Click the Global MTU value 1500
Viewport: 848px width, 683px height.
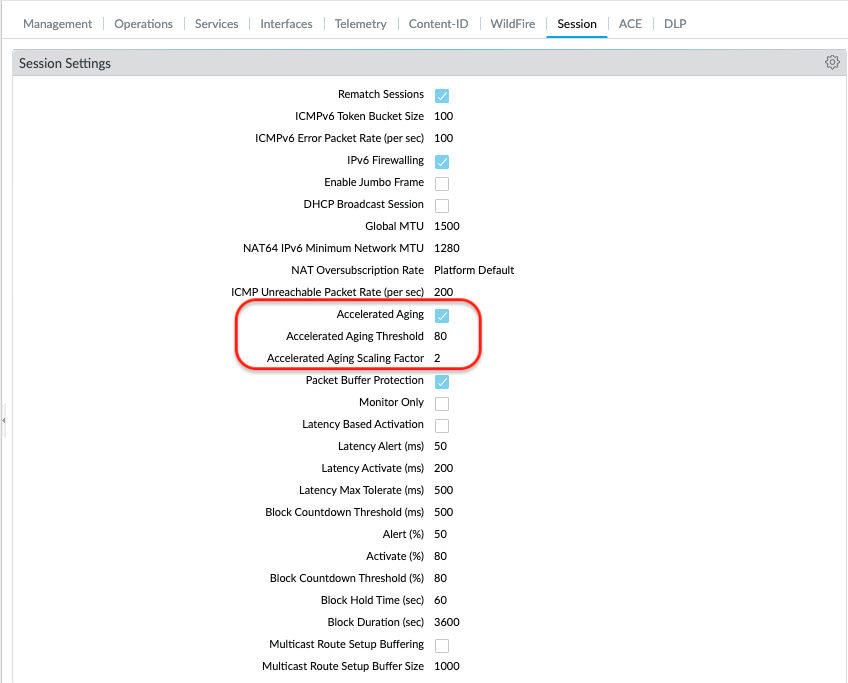(x=447, y=226)
